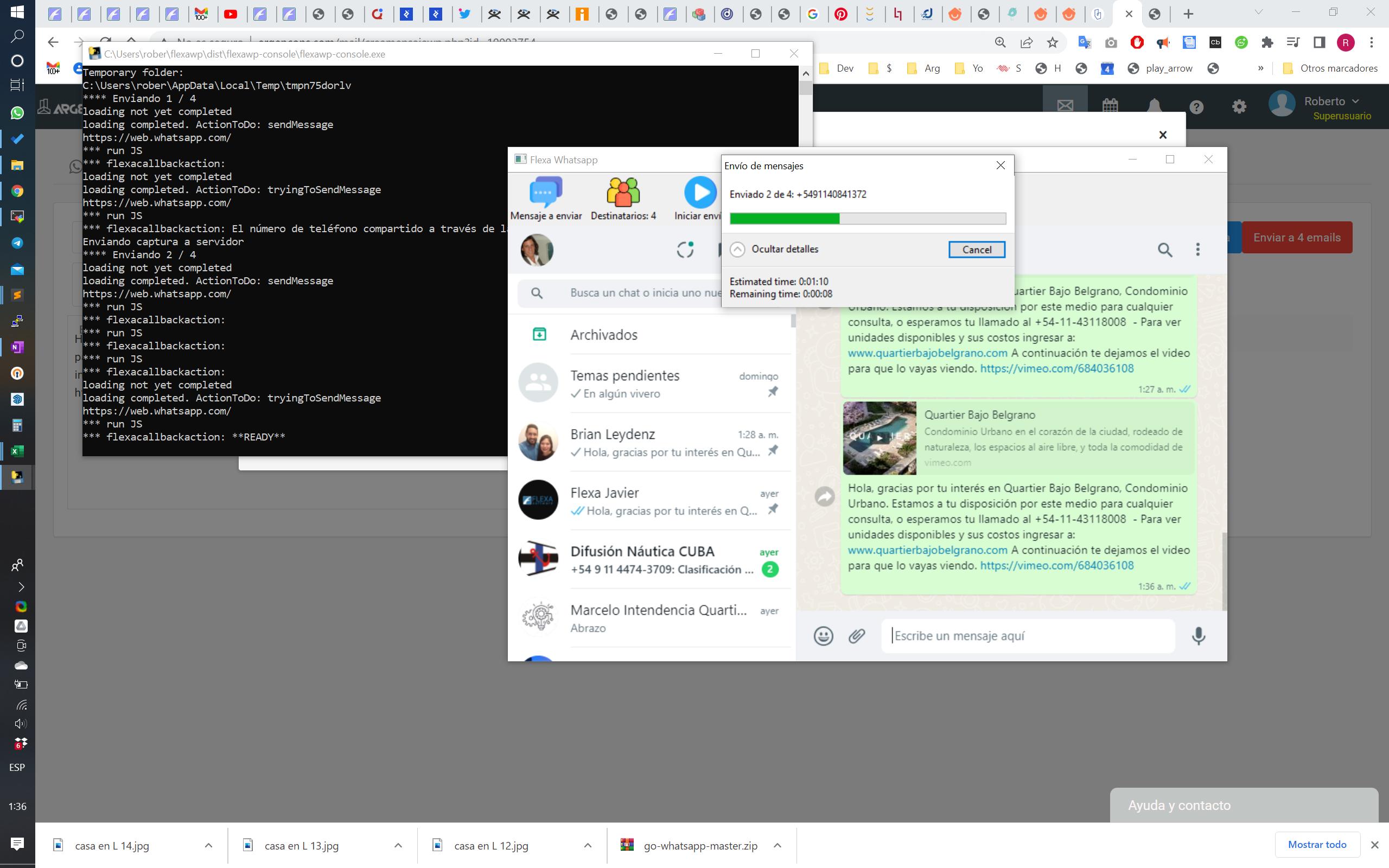Screen dimensions: 1389x868
Task: Expand options for casa en L 13.jpg download
Action: (398, 845)
